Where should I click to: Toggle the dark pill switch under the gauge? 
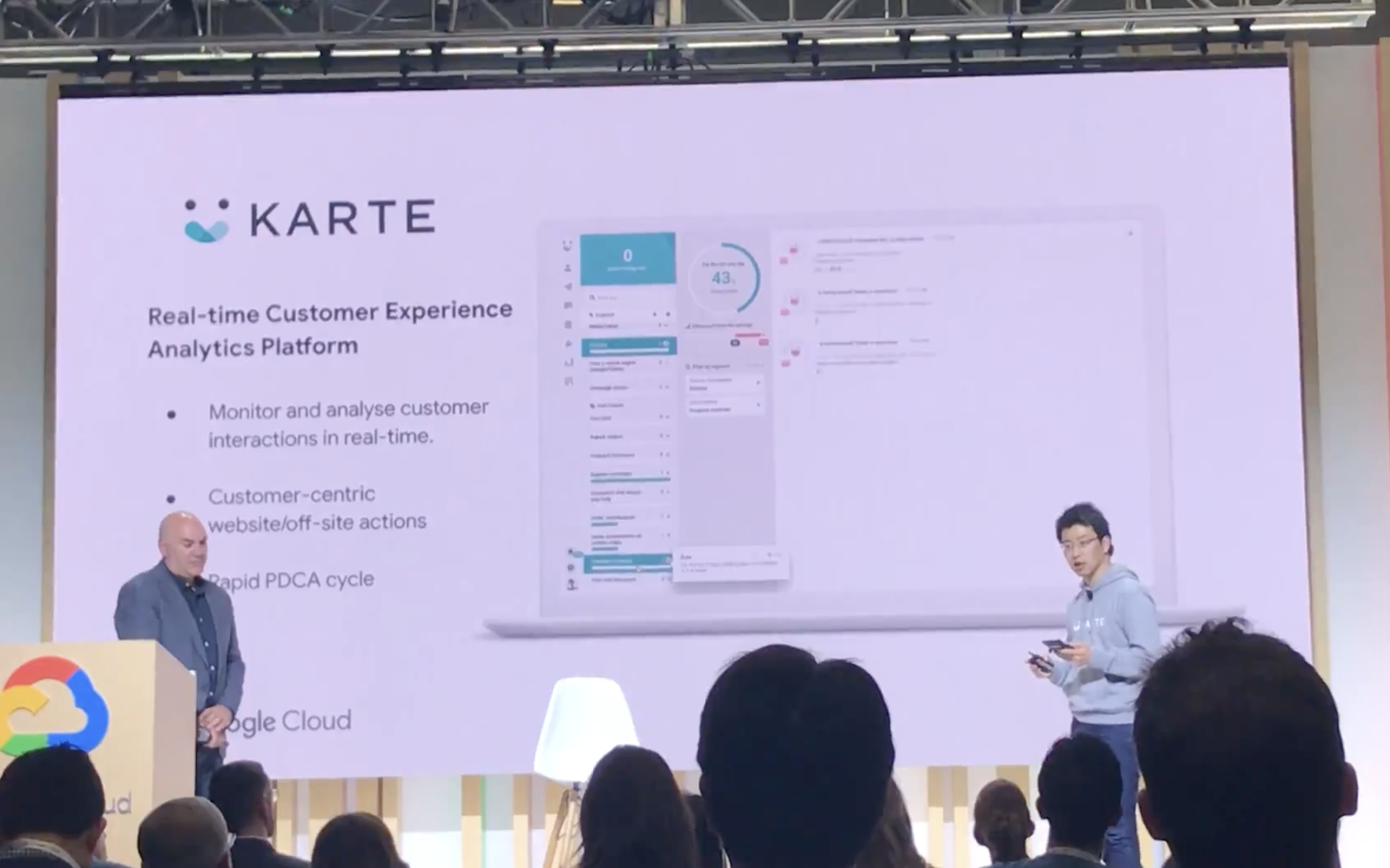click(x=736, y=342)
